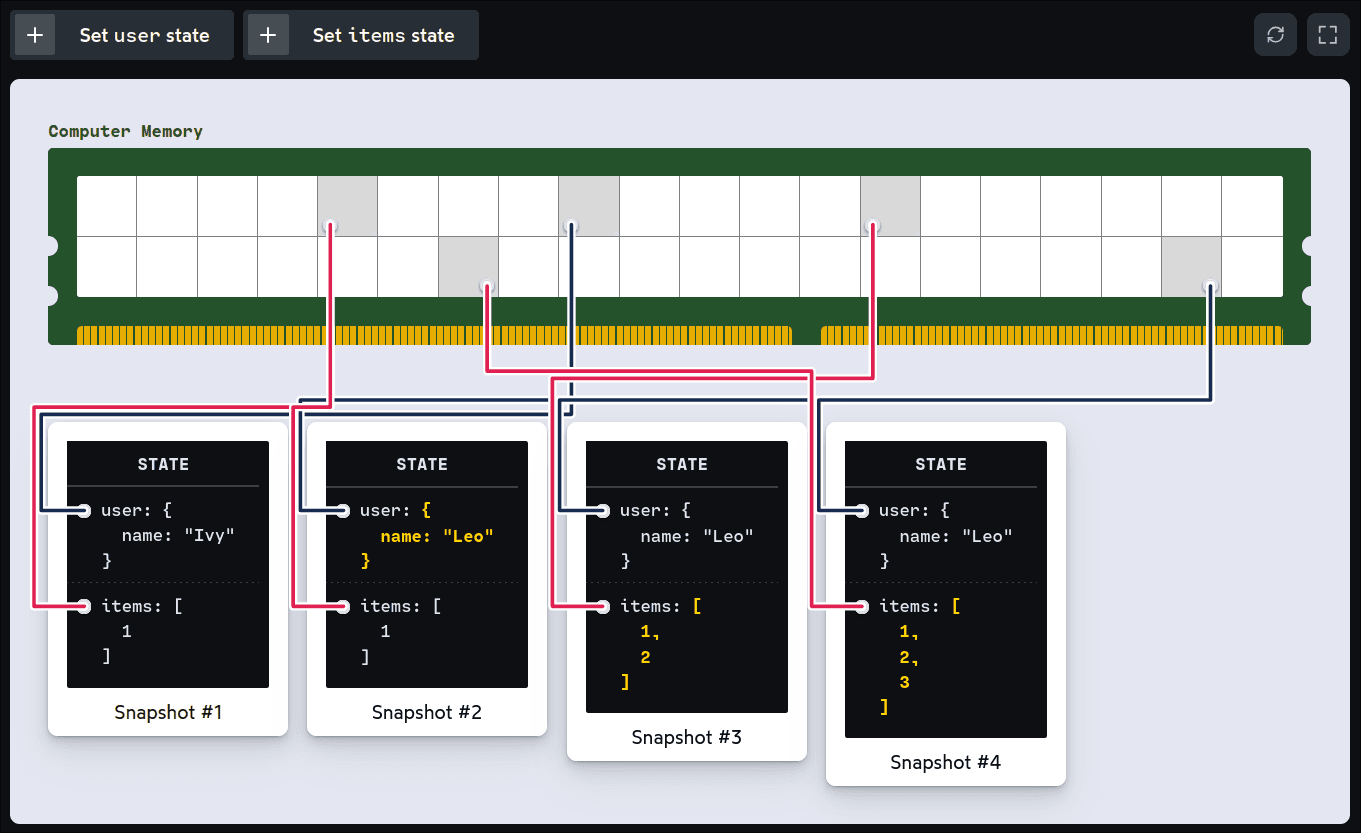Click the items pointer dot in Snapshot #1
Image resolution: width=1361 pixels, height=833 pixels.
point(84,606)
